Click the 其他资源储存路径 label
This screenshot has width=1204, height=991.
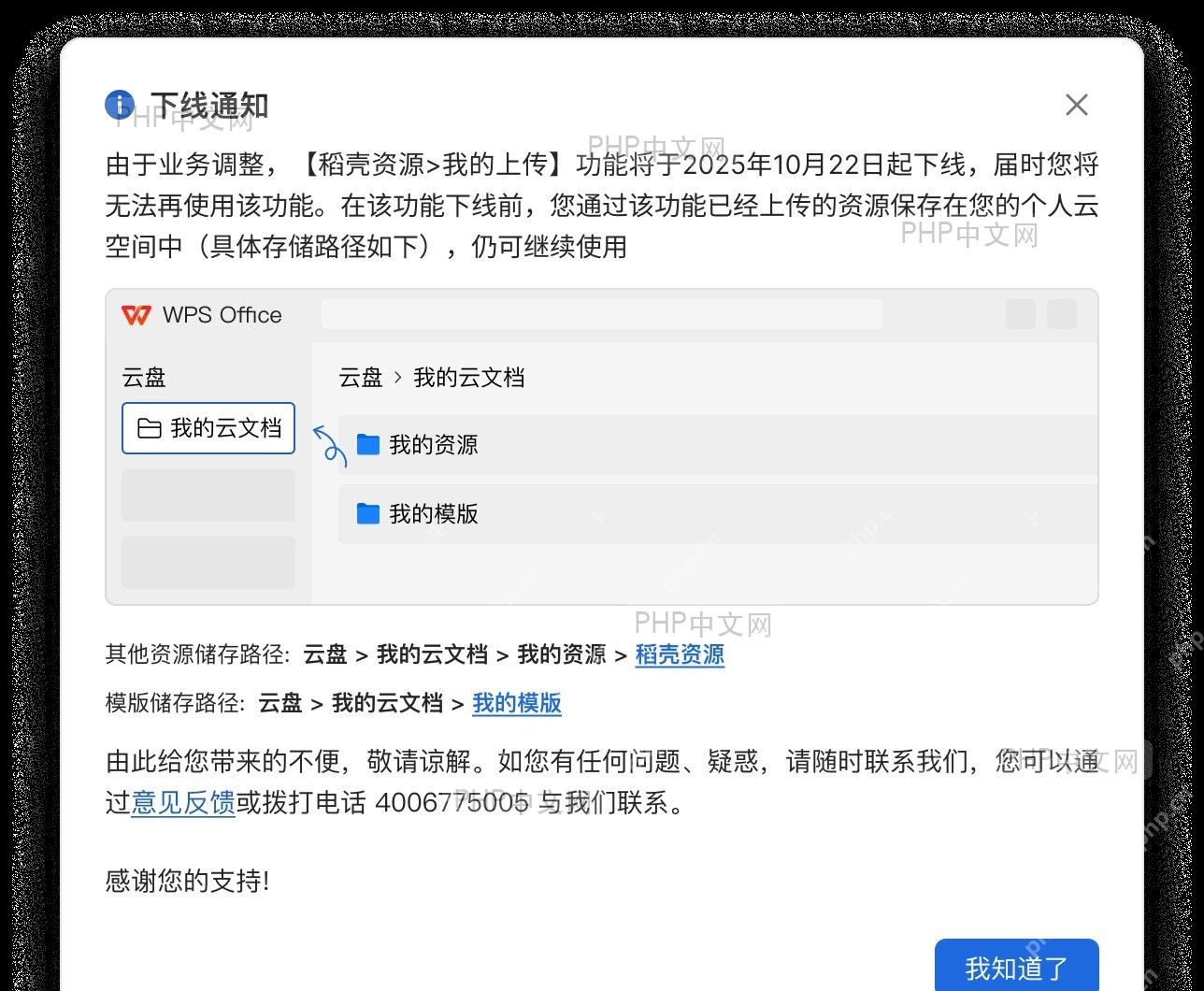(198, 654)
